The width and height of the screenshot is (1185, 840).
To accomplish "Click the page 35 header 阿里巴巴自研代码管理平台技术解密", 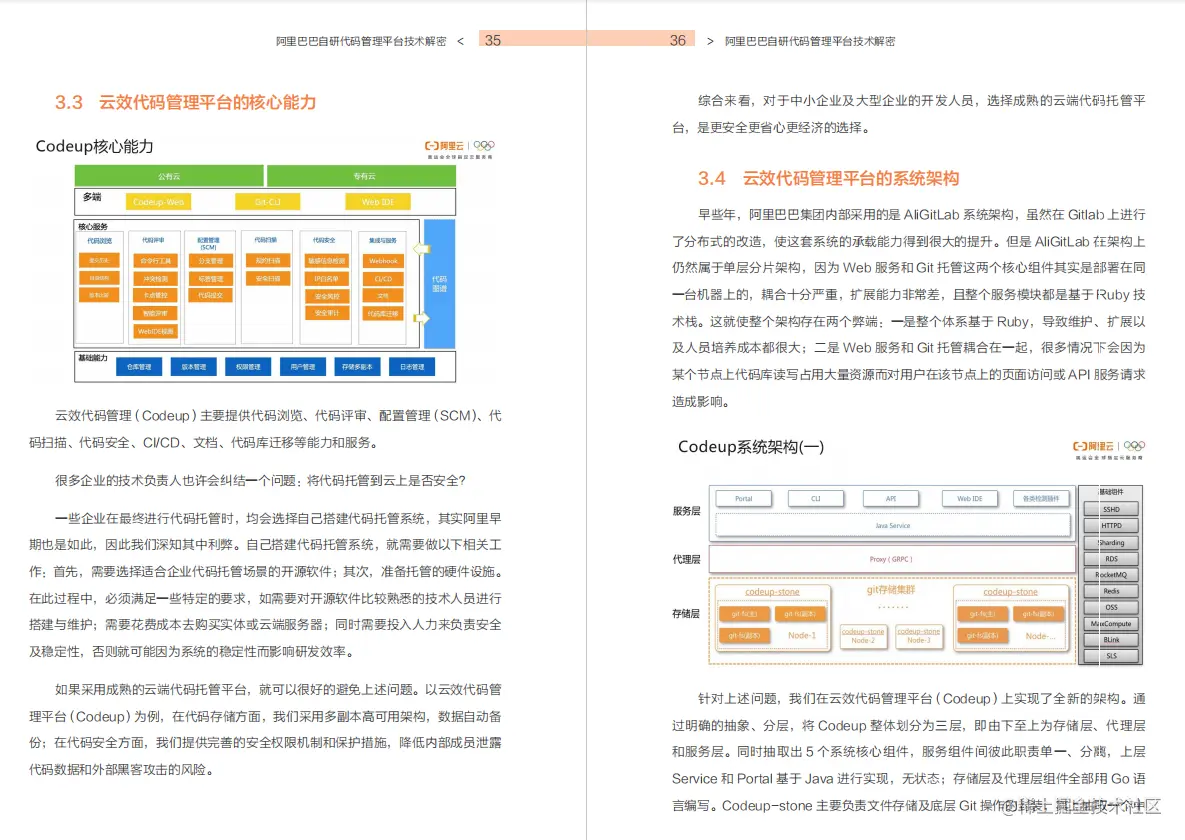I will pyautogui.click(x=360, y=42).
